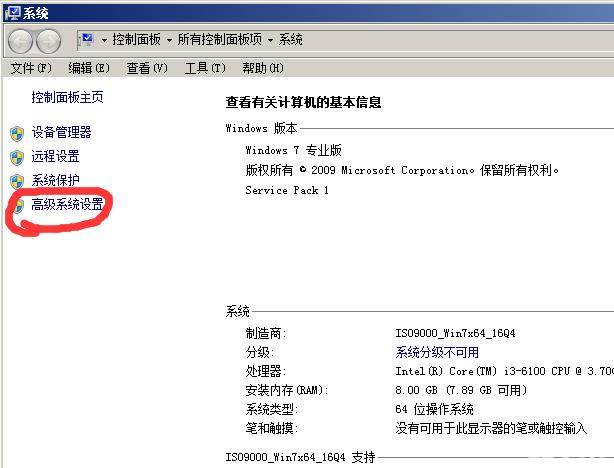This screenshot has width=614, height=468.
Task: Open the 文件(F) menu
Action: click(31, 68)
